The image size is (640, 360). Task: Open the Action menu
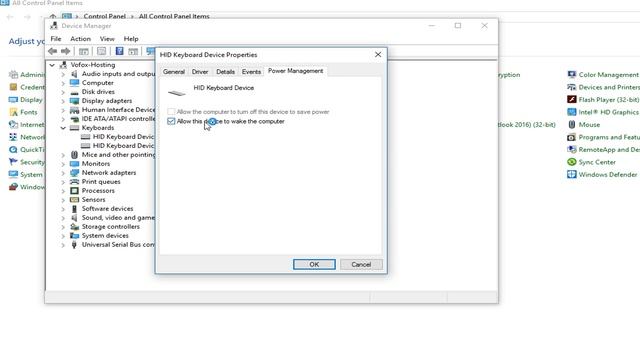click(x=80, y=39)
